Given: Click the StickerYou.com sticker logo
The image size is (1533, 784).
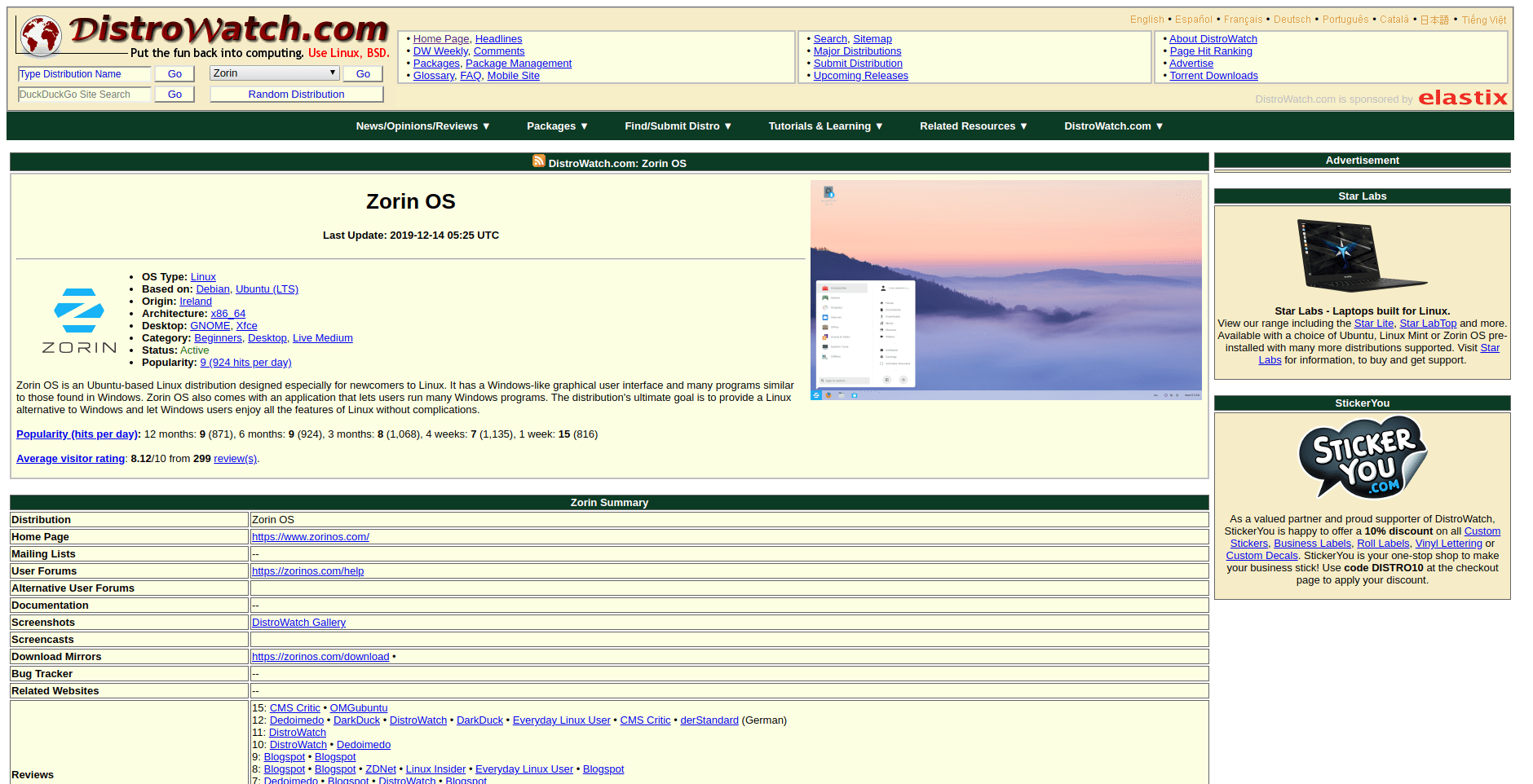Looking at the screenshot, I should (x=1362, y=457).
